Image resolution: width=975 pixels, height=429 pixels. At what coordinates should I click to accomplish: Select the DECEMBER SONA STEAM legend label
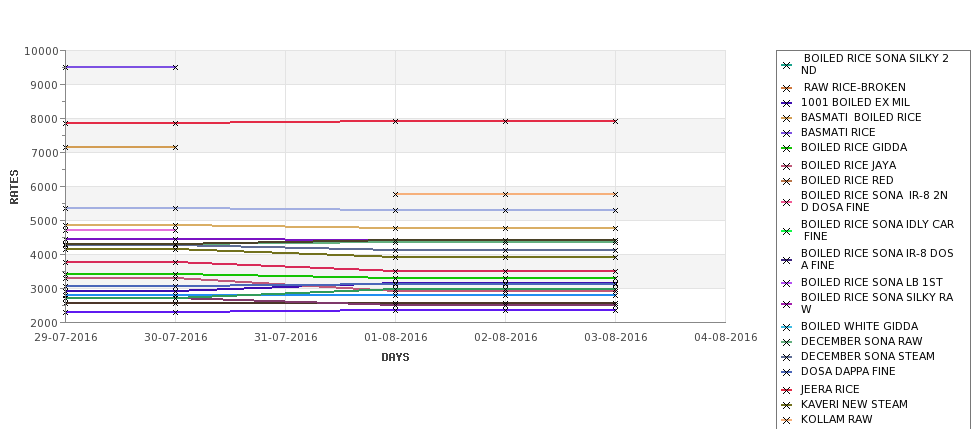tap(867, 356)
